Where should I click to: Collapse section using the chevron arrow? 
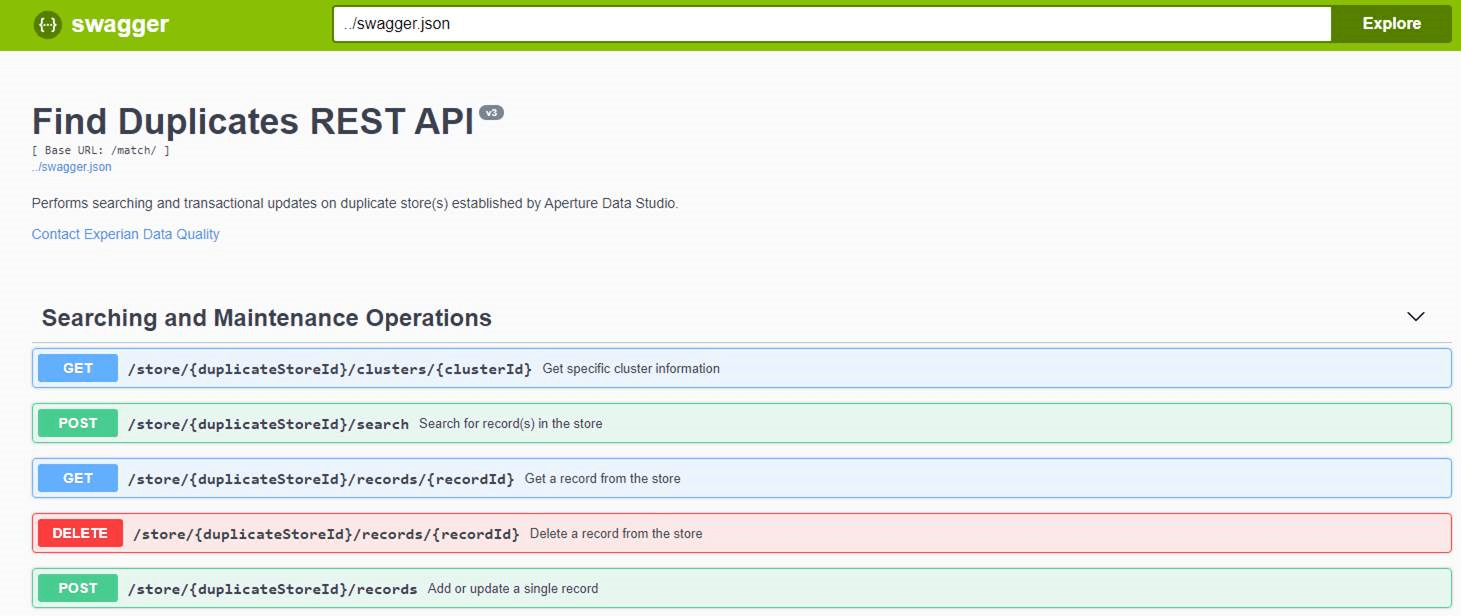(x=1415, y=317)
